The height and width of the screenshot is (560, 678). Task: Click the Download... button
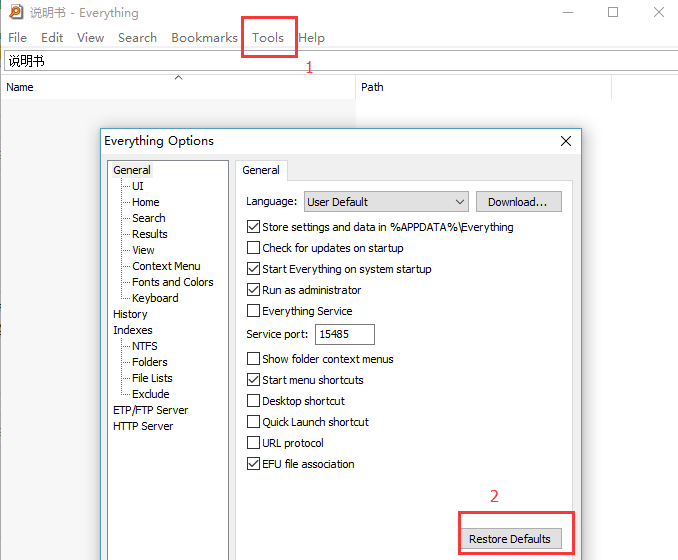click(x=518, y=202)
